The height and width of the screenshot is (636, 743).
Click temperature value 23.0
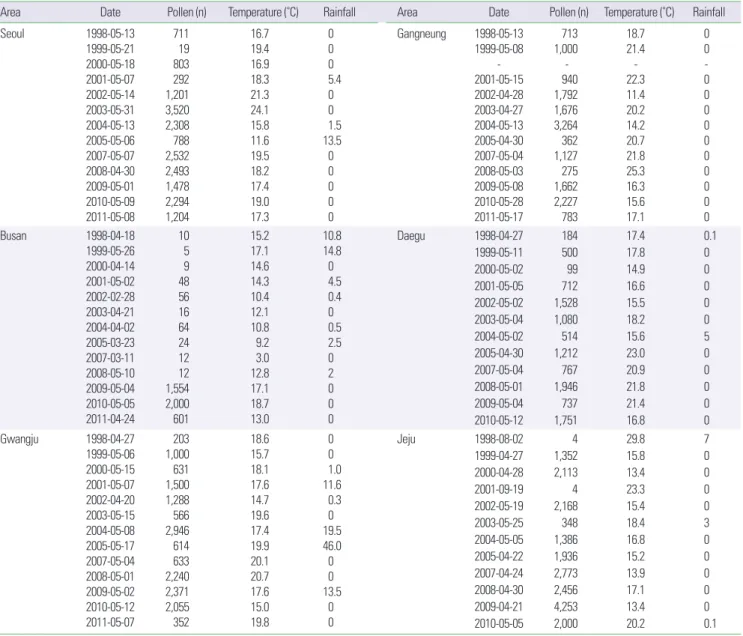635,354
